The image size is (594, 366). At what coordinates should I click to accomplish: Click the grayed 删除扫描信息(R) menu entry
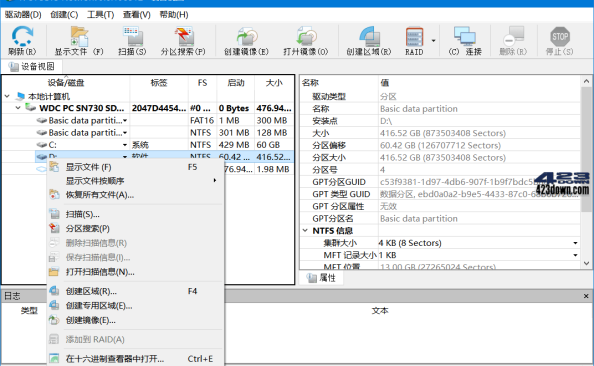click(136, 243)
